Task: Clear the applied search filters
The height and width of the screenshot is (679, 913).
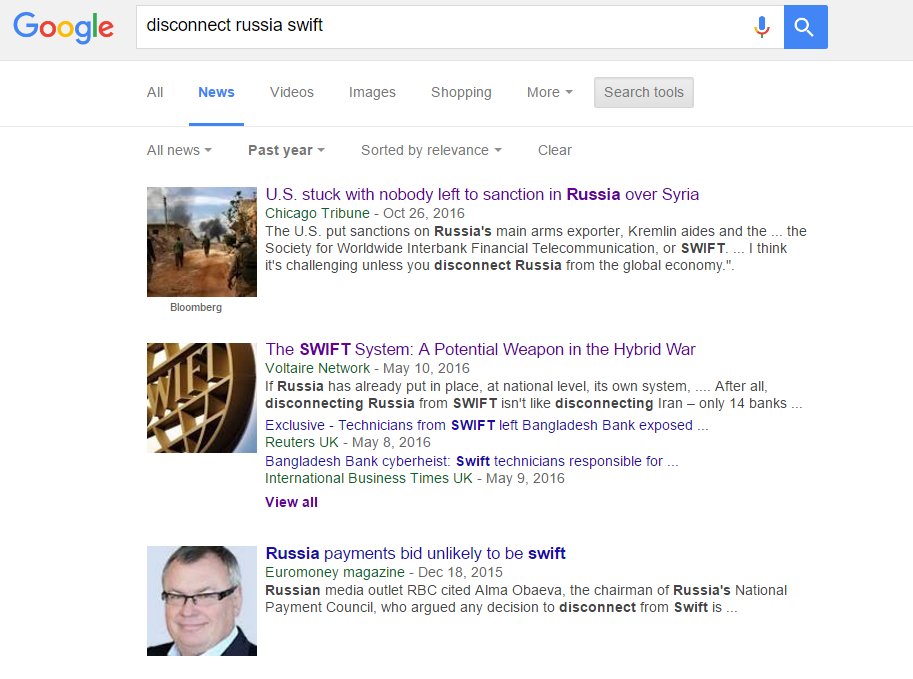Action: tap(554, 150)
